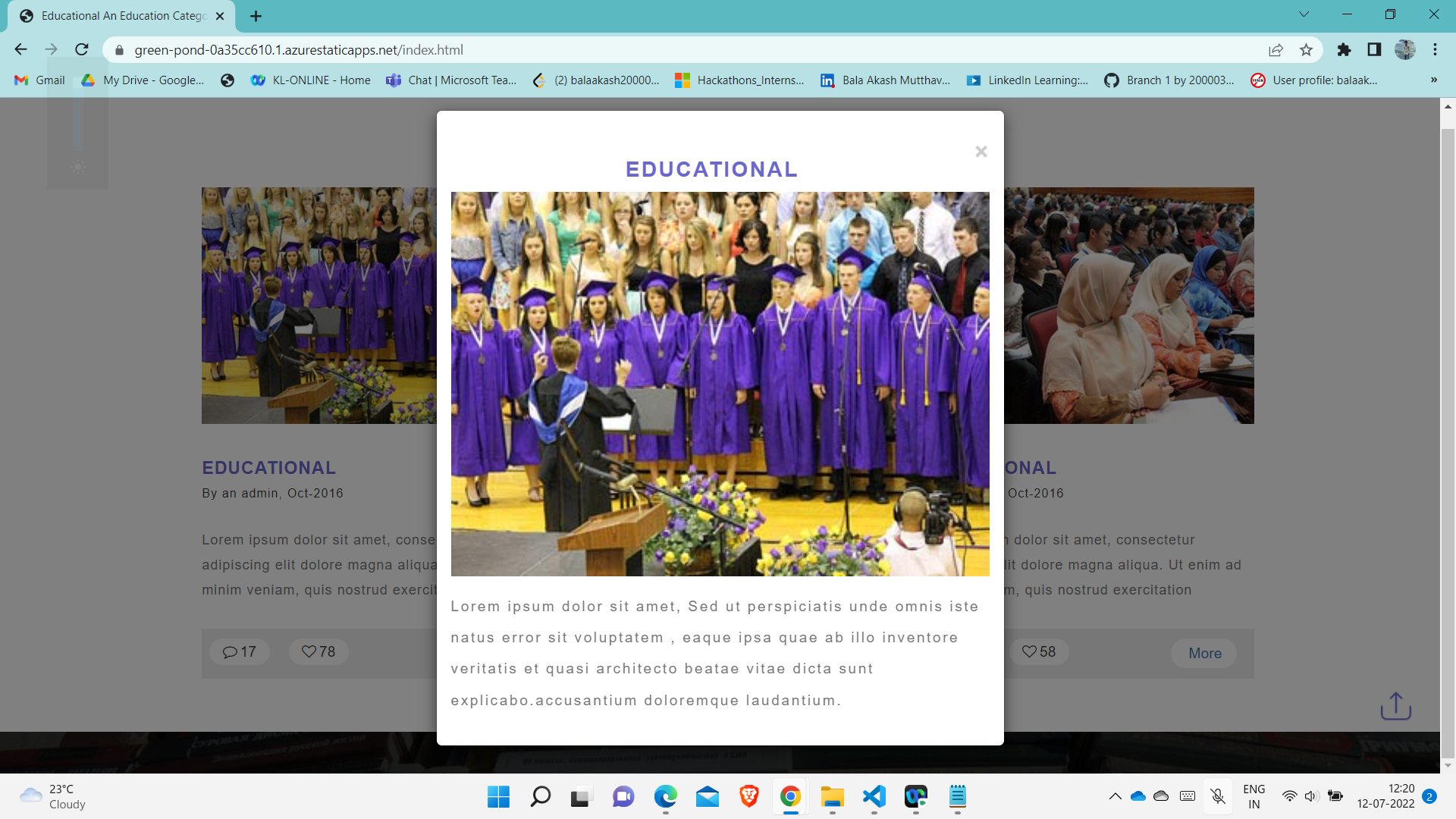Open the clock showing 12-07-2022
Viewport: 1456px width, 819px height.
pos(1385,796)
